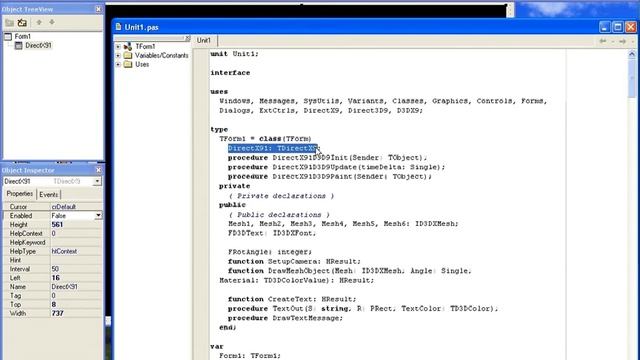Click the Unit1.pas document icon in title bar
Screen dimensions: 640x360
click(118, 27)
